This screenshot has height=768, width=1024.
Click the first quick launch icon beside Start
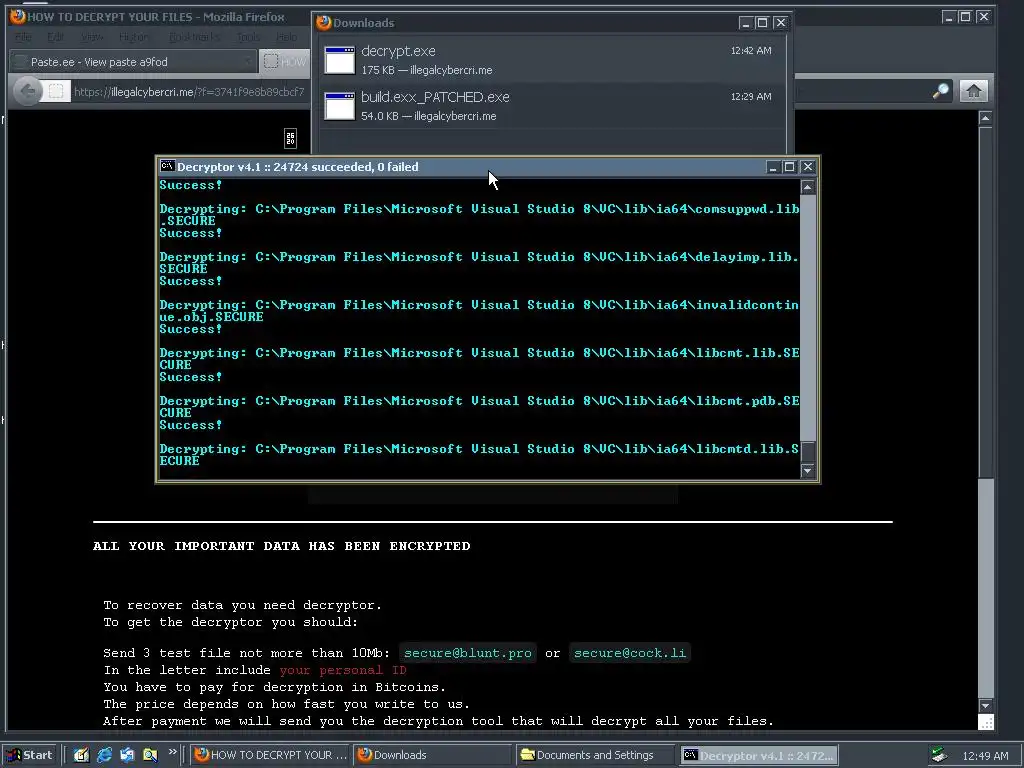pyautogui.click(x=81, y=755)
